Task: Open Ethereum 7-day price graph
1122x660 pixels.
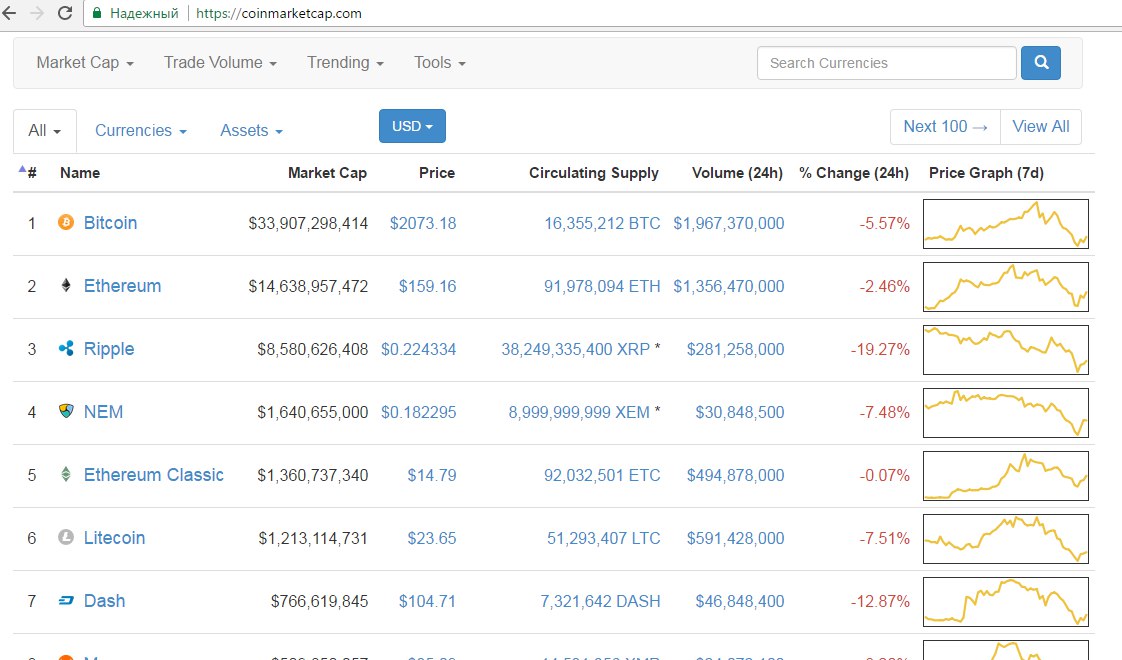Action: tap(1005, 287)
